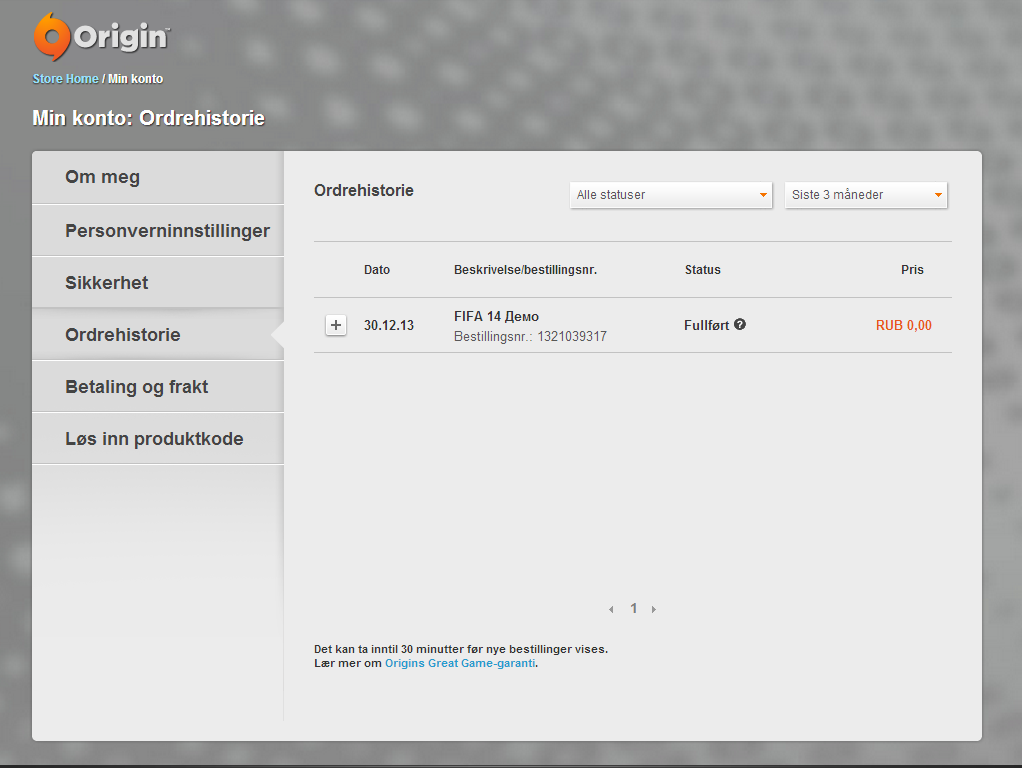Click the Fullført status text

tap(707, 325)
